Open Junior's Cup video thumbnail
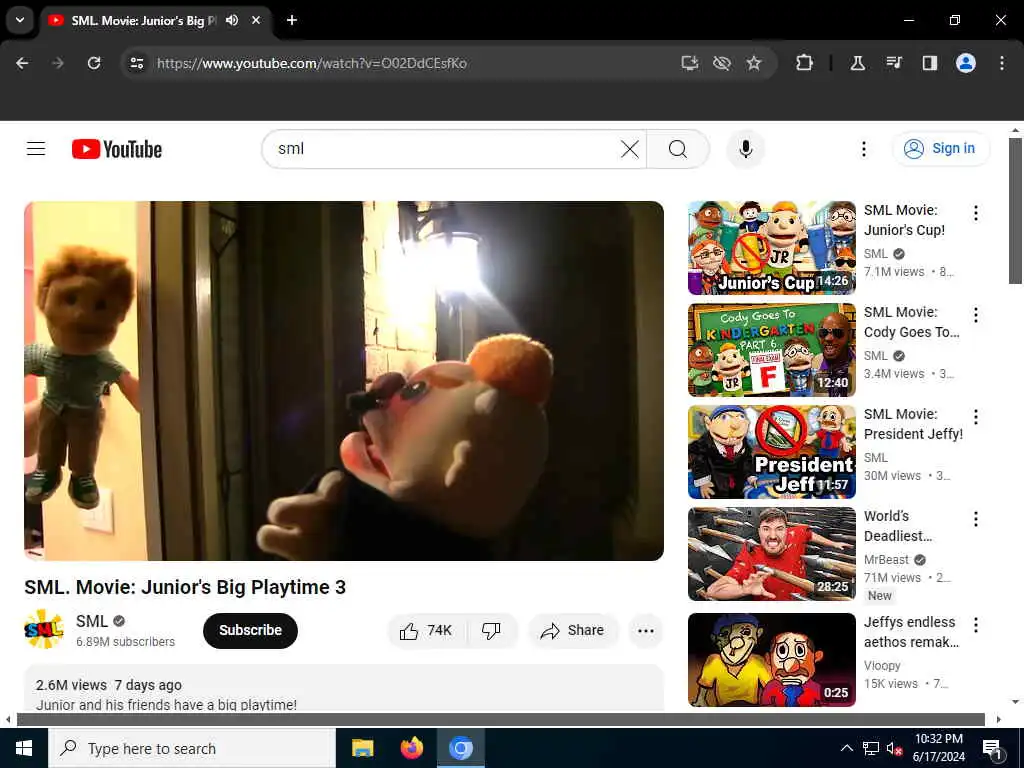1024x768 pixels. click(x=771, y=248)
